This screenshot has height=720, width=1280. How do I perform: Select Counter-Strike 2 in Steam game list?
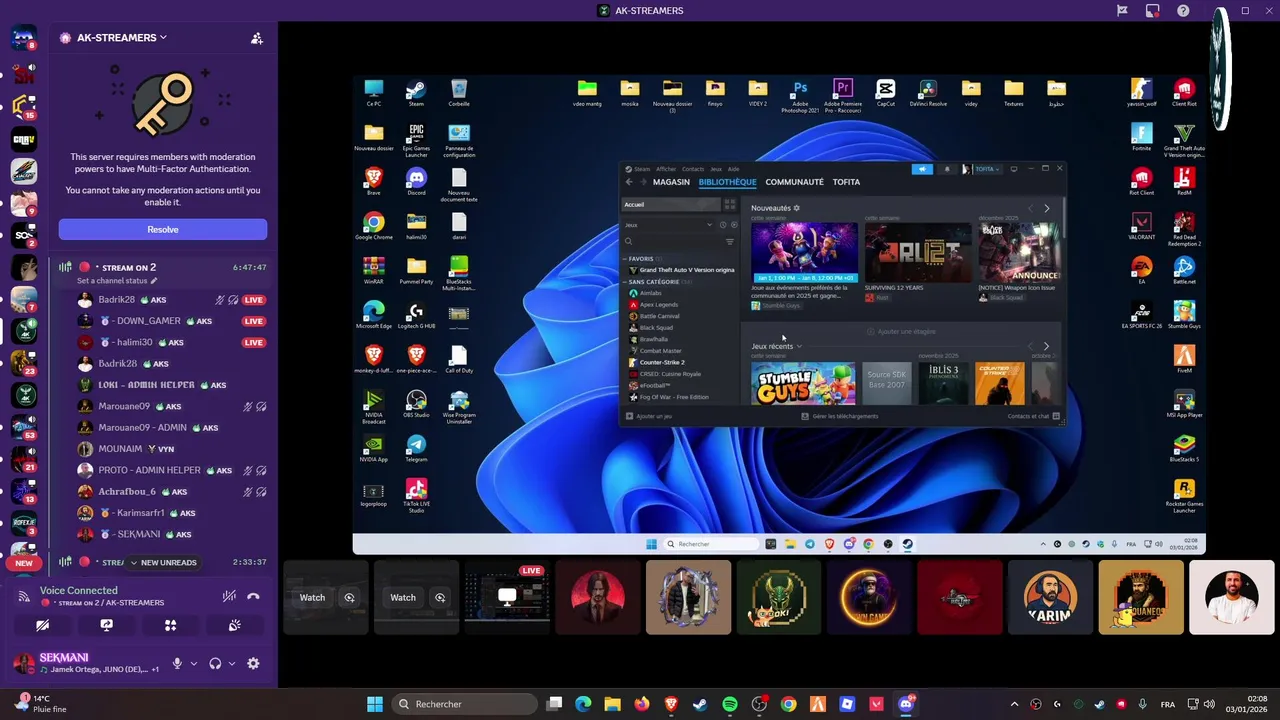point(661,362)
